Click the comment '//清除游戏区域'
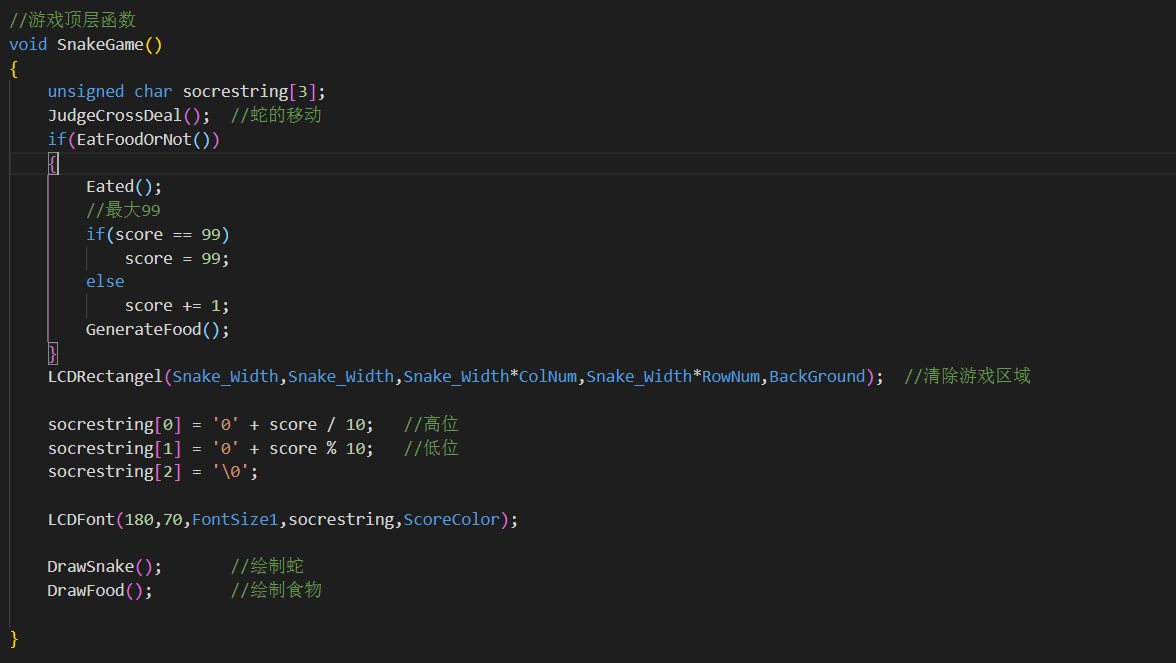 pos(968,376)
